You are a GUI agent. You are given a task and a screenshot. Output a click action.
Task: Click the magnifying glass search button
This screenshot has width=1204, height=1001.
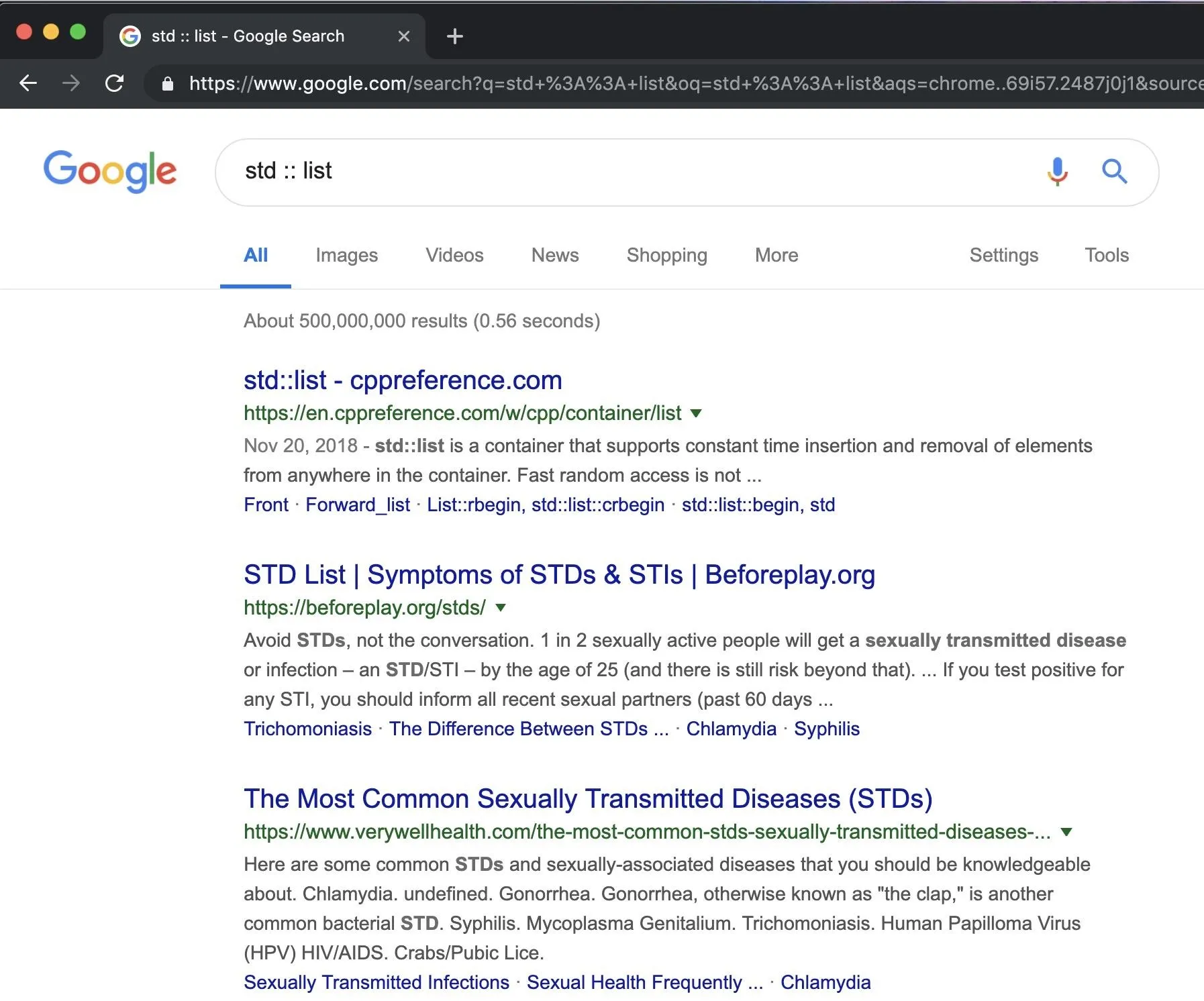(1114, 171)
